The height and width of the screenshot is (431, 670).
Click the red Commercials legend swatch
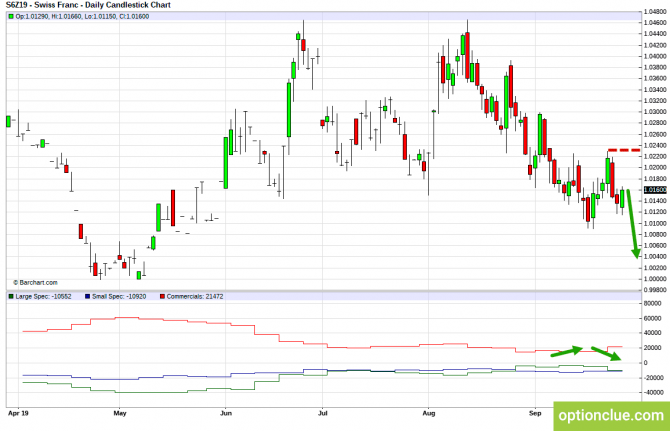(x=162, y=296)
